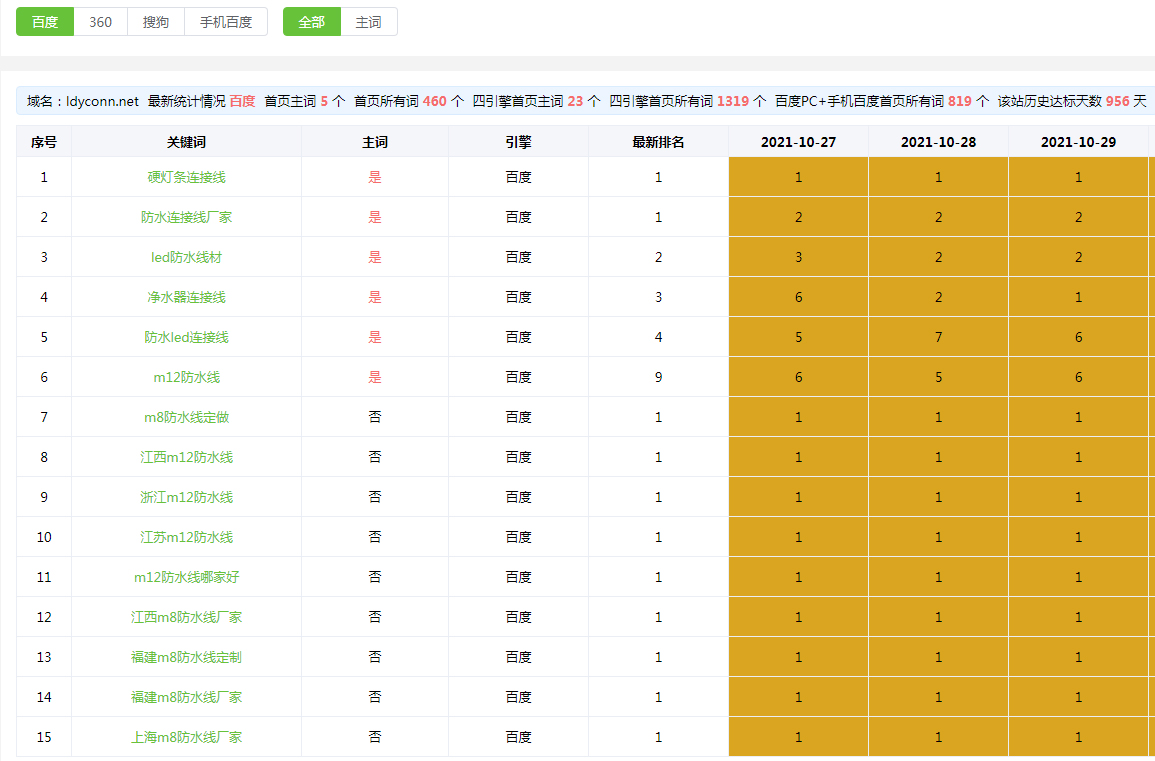This screenshot has width=1155, height=761.
Task: Click the 最新排名 column header
Action: tap(658, 142)
